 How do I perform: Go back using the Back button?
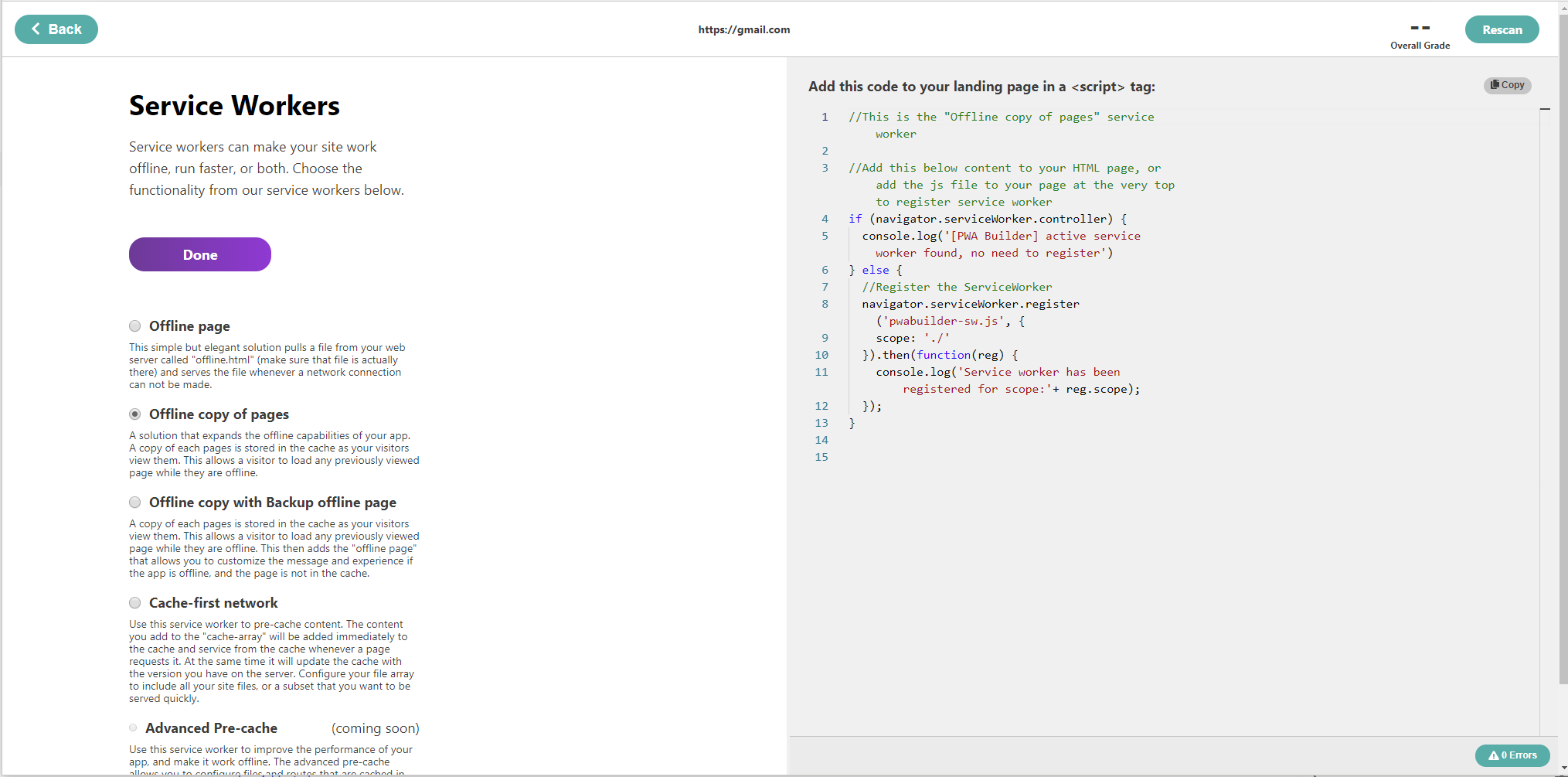pos(56,29)
